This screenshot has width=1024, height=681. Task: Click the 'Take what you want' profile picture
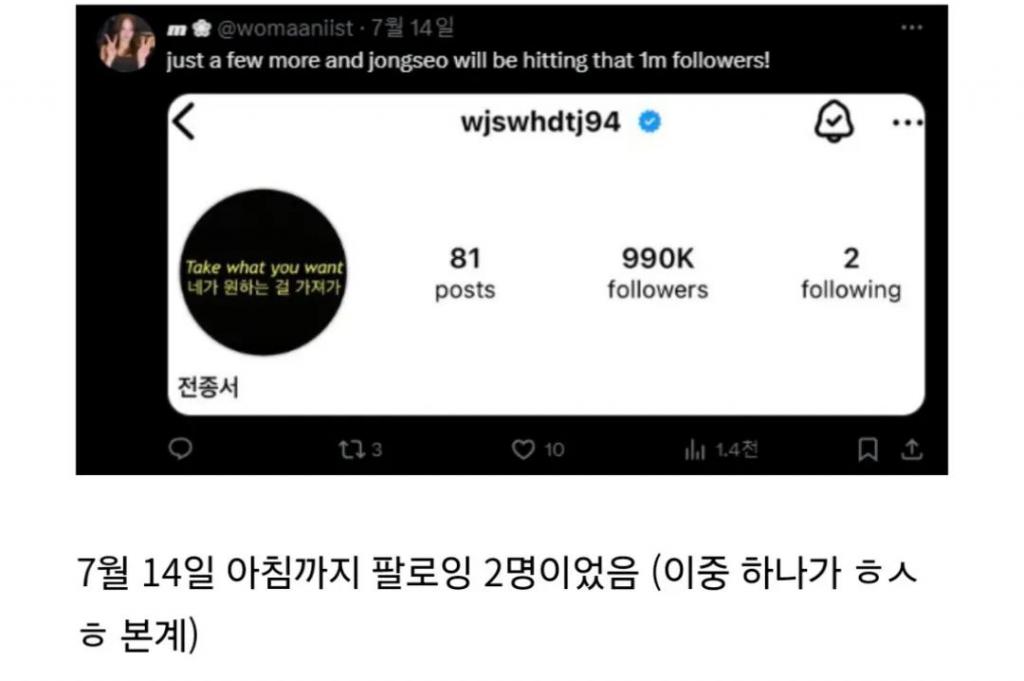pyautogui.click(x=264, y=272)
